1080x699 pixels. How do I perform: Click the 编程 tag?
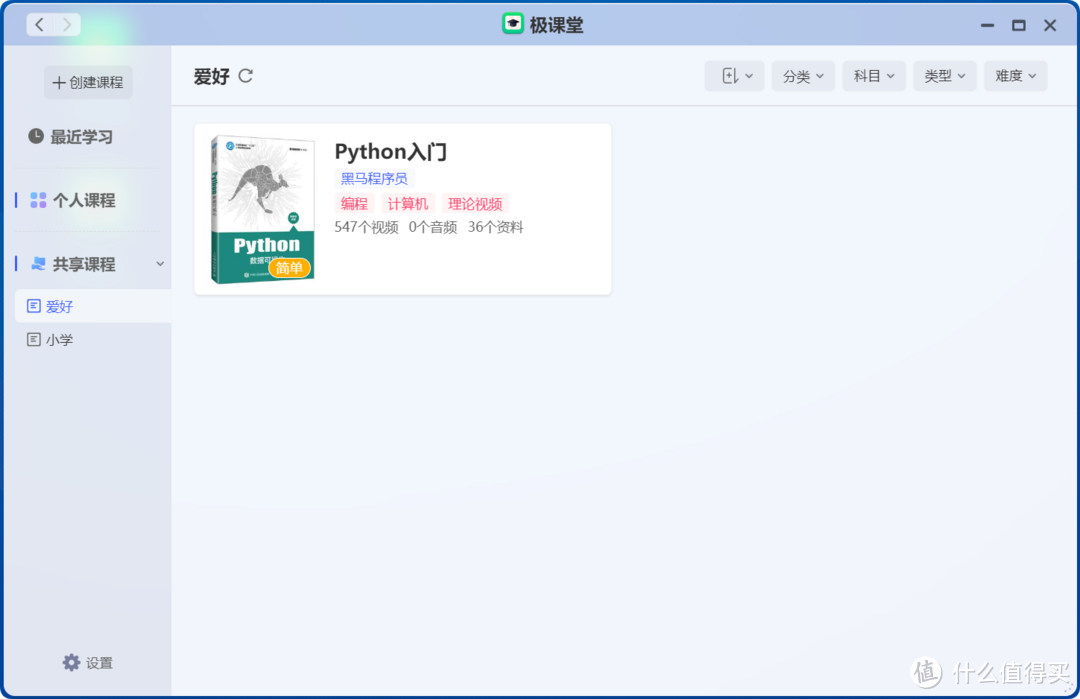(x=354, y=204)
